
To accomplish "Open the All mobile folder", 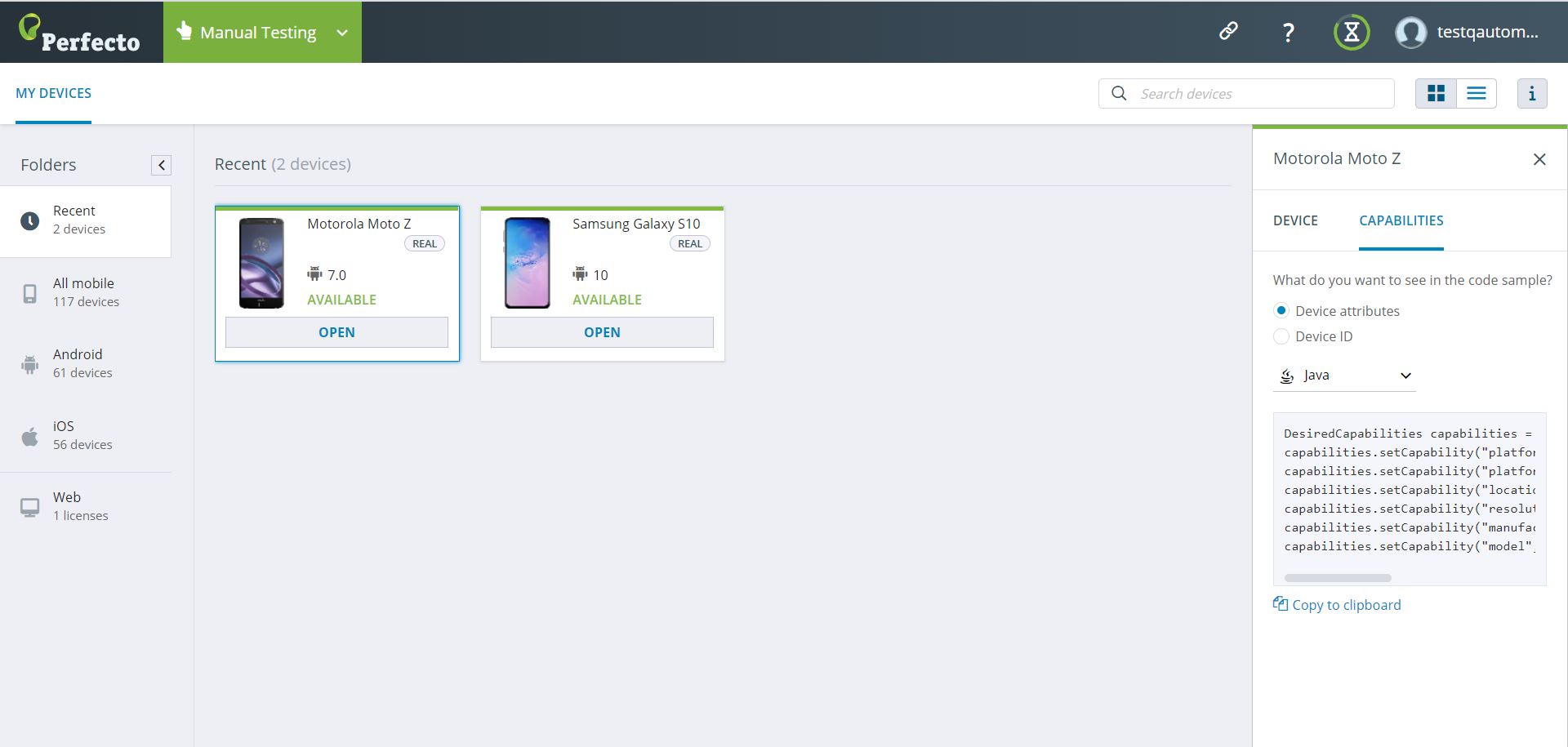I will (x=86, y=292).
